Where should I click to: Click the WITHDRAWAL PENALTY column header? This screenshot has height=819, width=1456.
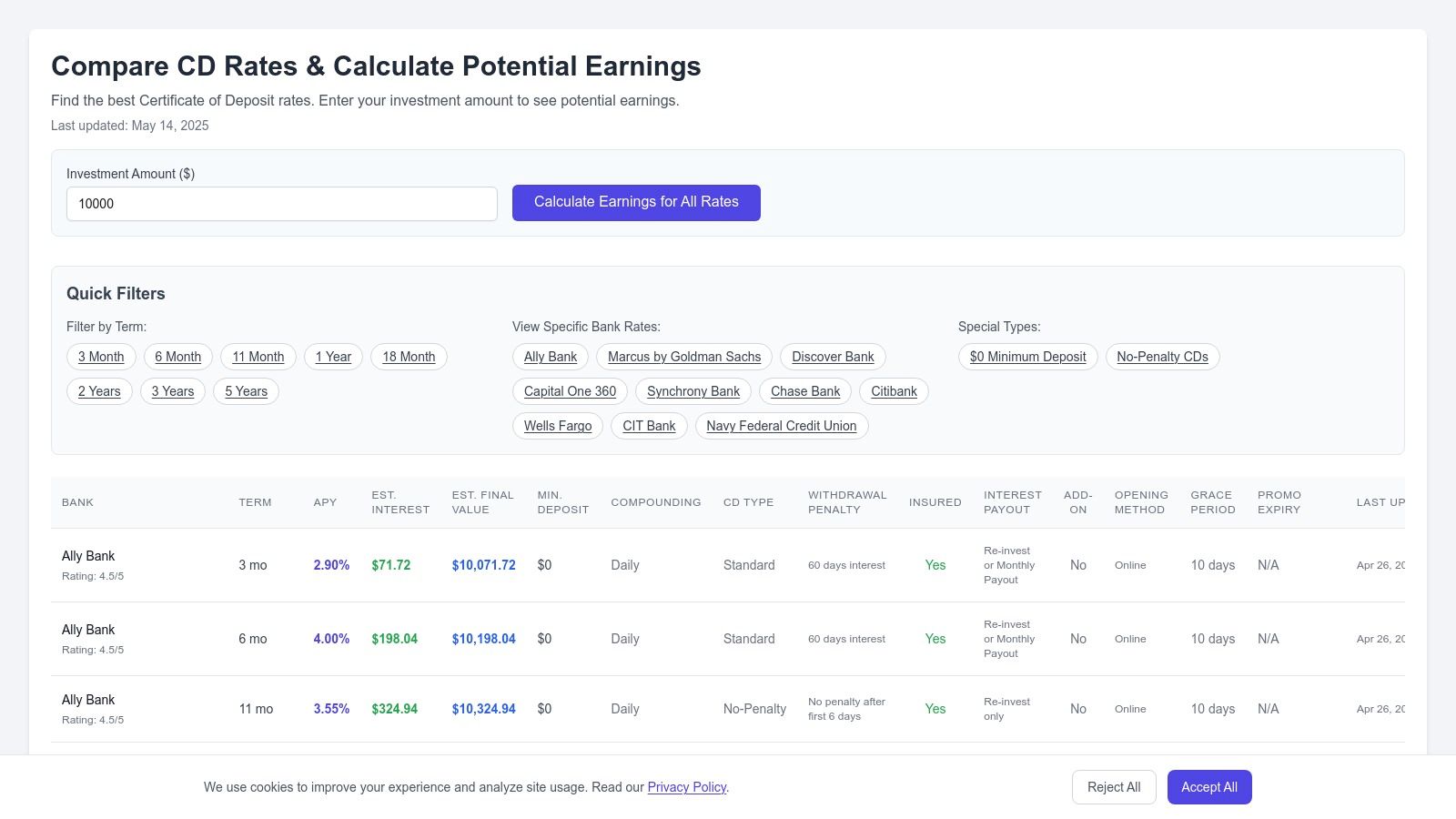coord(847,502)
